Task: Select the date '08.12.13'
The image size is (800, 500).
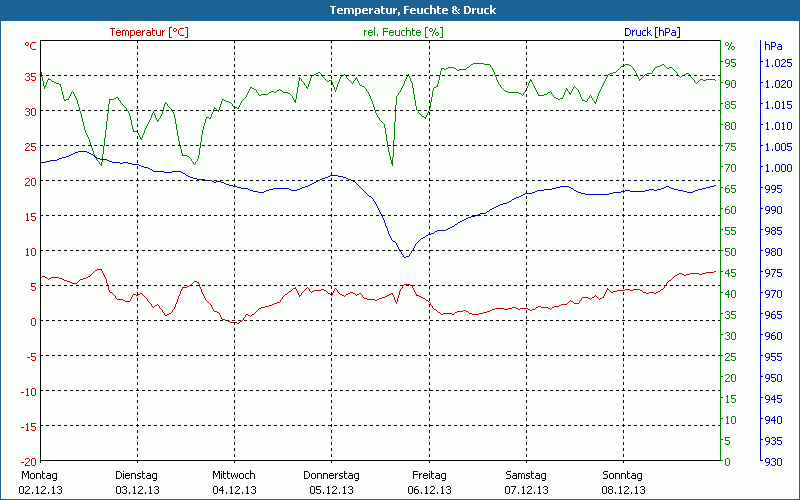Action: (623, 490)
